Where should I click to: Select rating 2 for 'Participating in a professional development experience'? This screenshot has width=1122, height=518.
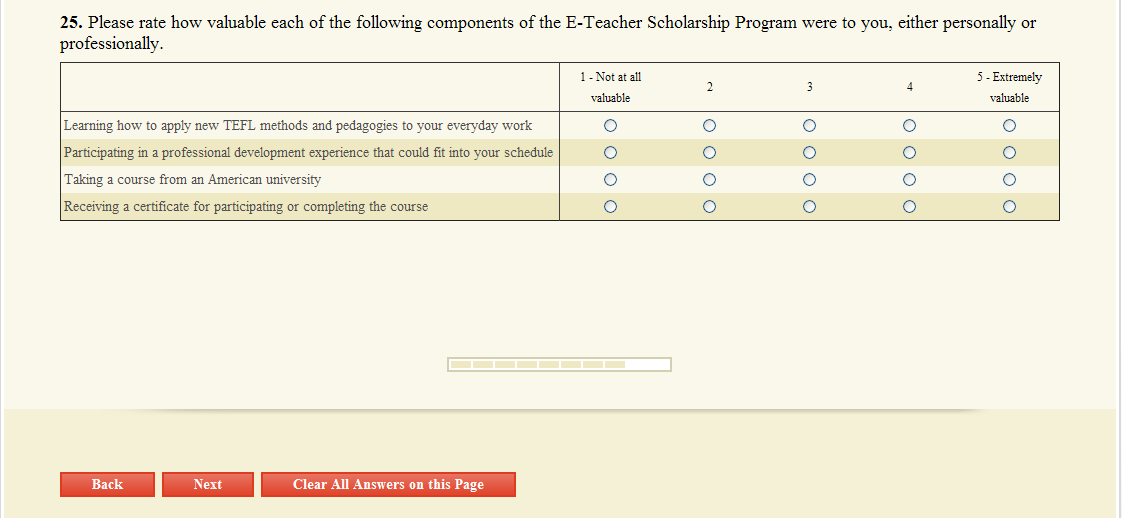[710, 153]
